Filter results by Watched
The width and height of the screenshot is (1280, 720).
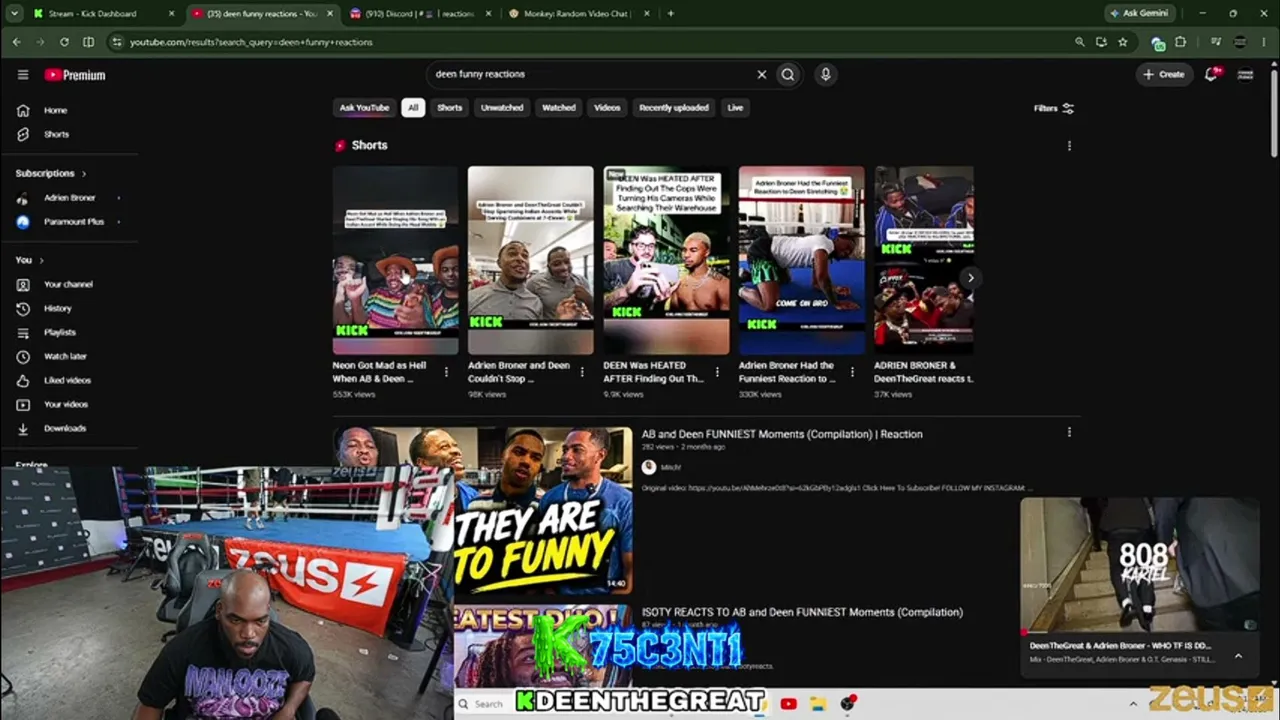(559, 108)
